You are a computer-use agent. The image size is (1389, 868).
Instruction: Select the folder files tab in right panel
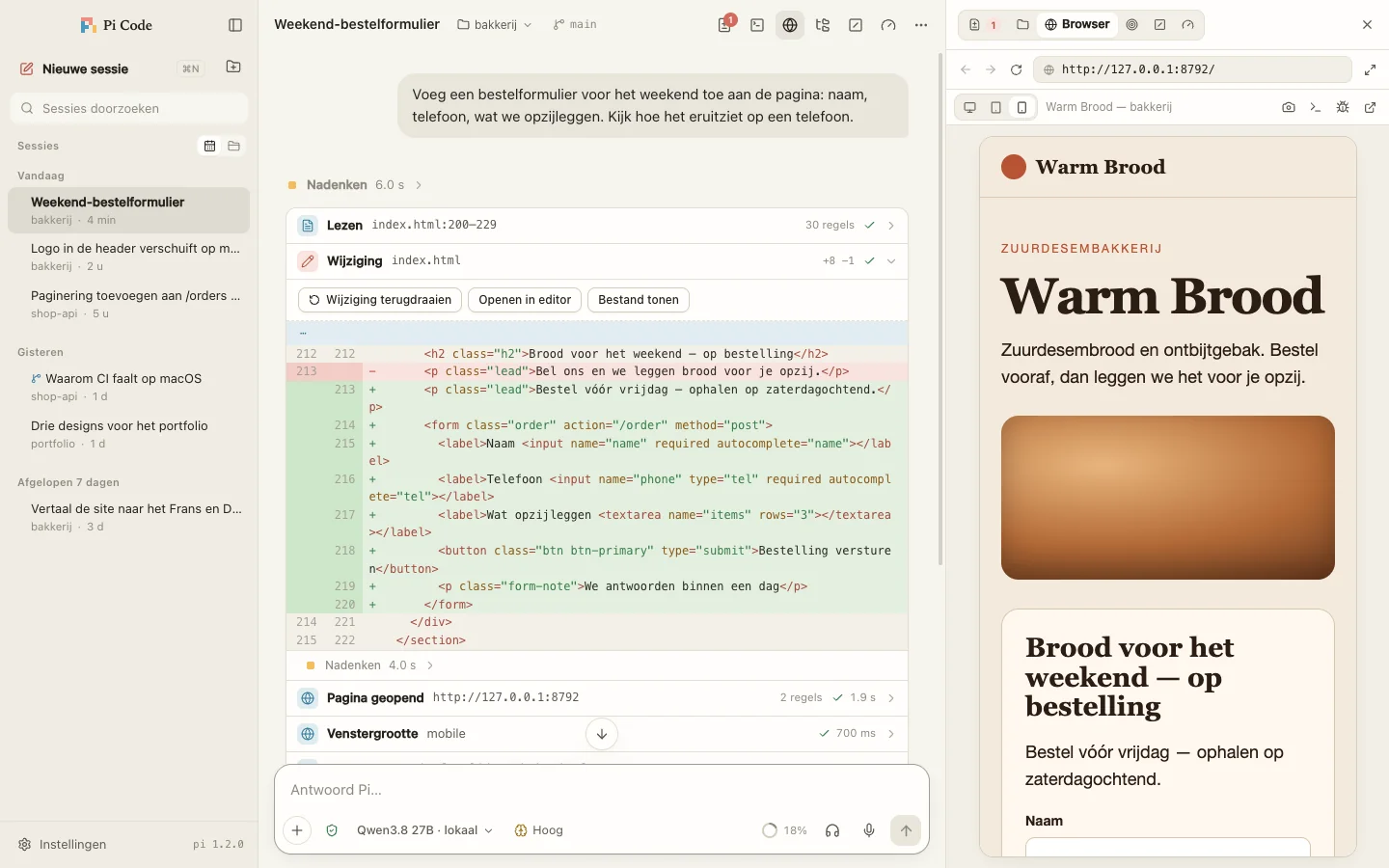point(1022,25)
